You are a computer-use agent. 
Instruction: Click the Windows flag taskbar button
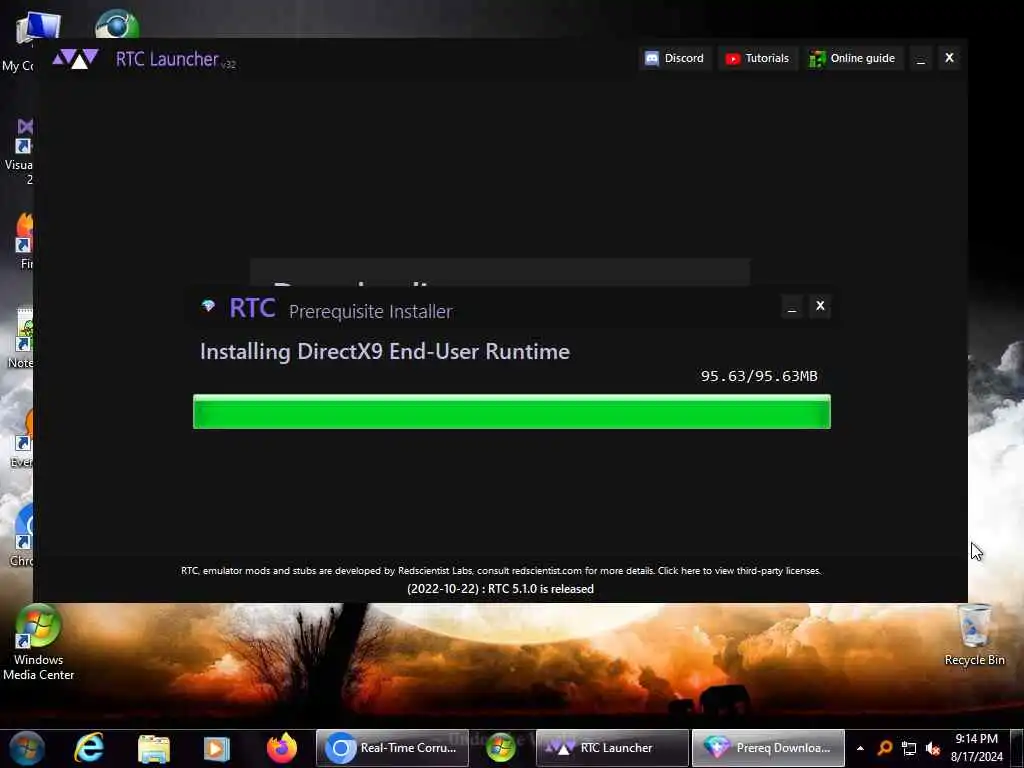501,748
